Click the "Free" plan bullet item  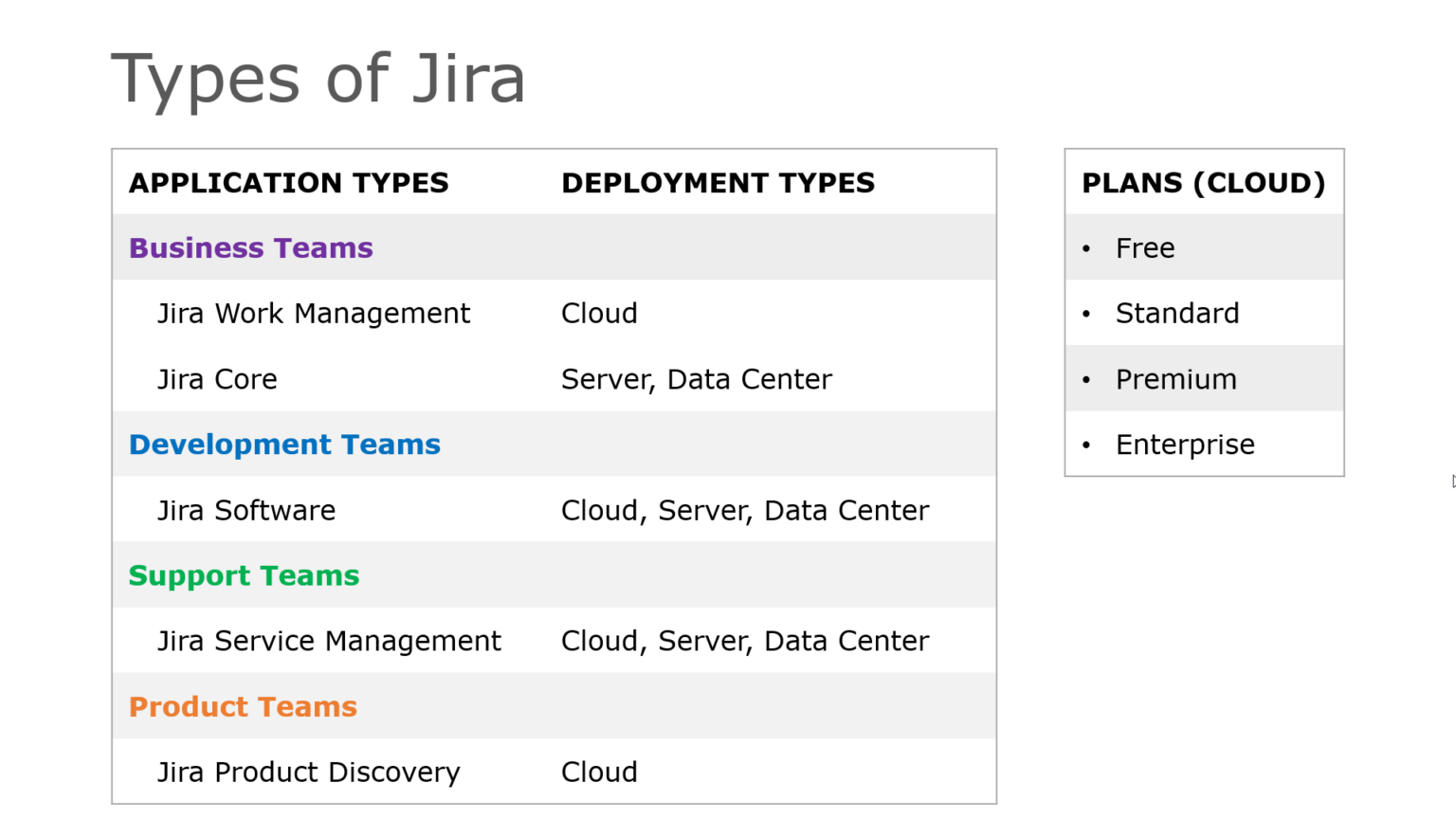(1145, 247)
